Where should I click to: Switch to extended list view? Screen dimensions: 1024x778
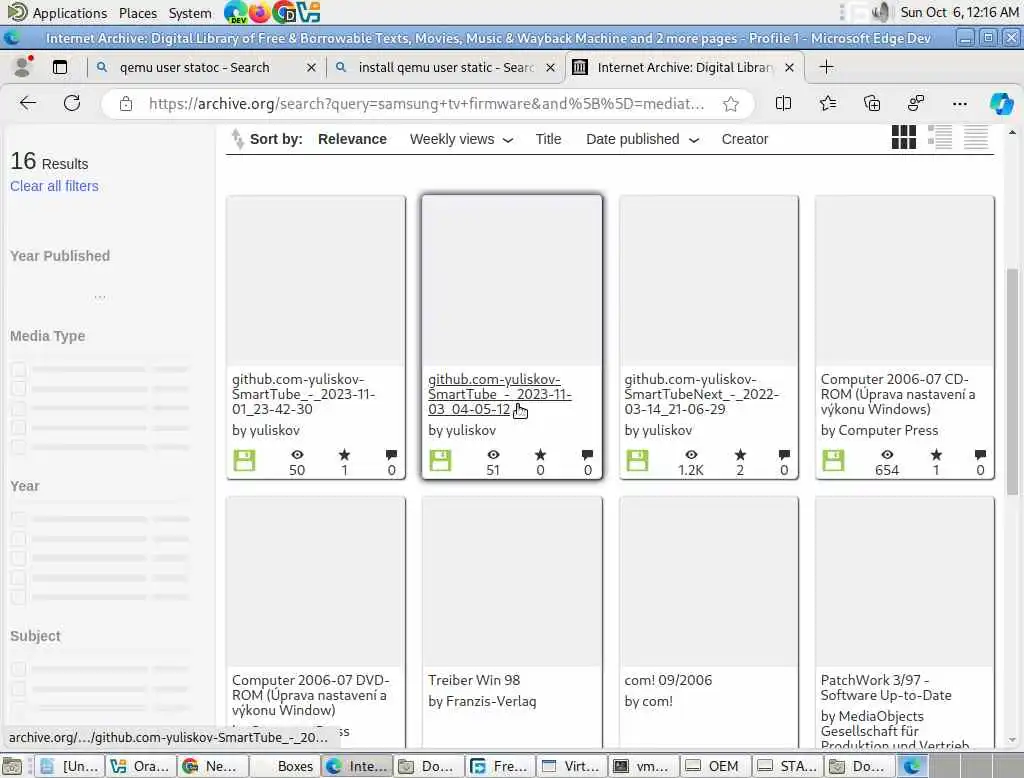pyautogui.click(x=940, y=137)
